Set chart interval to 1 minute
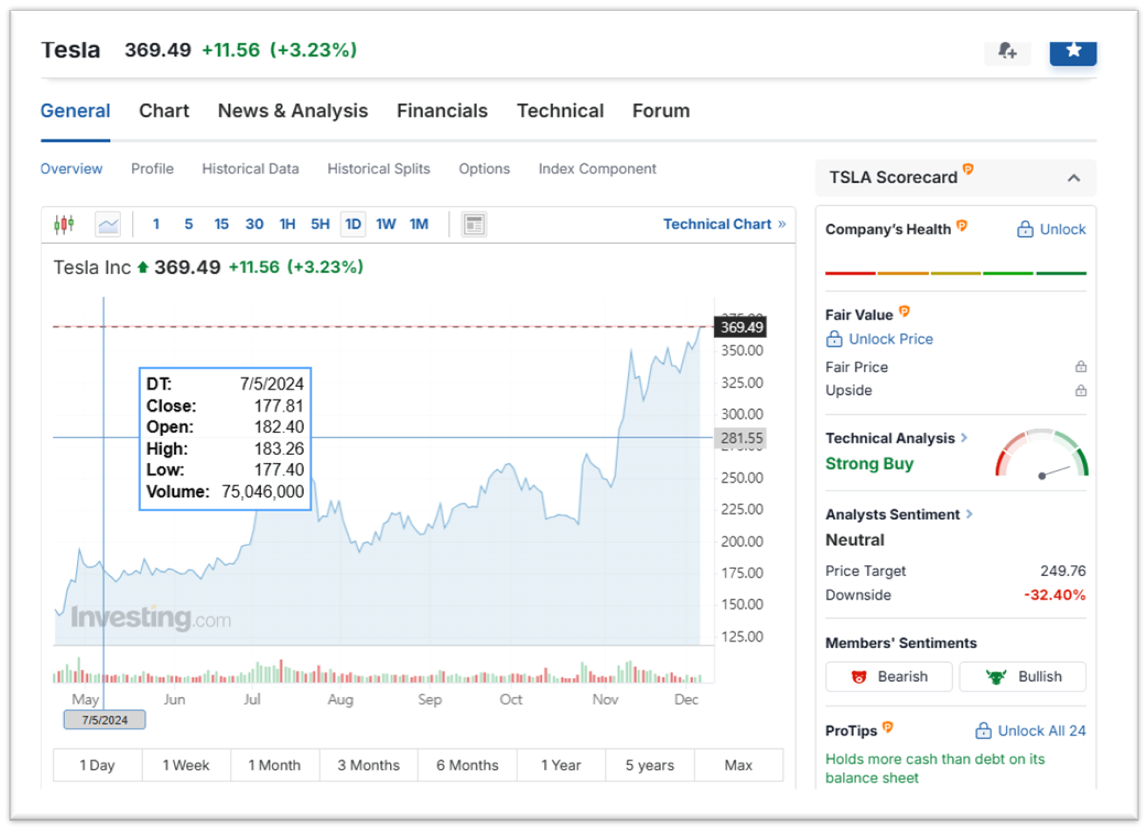The image size is (1148, 831). pos(156,224)
